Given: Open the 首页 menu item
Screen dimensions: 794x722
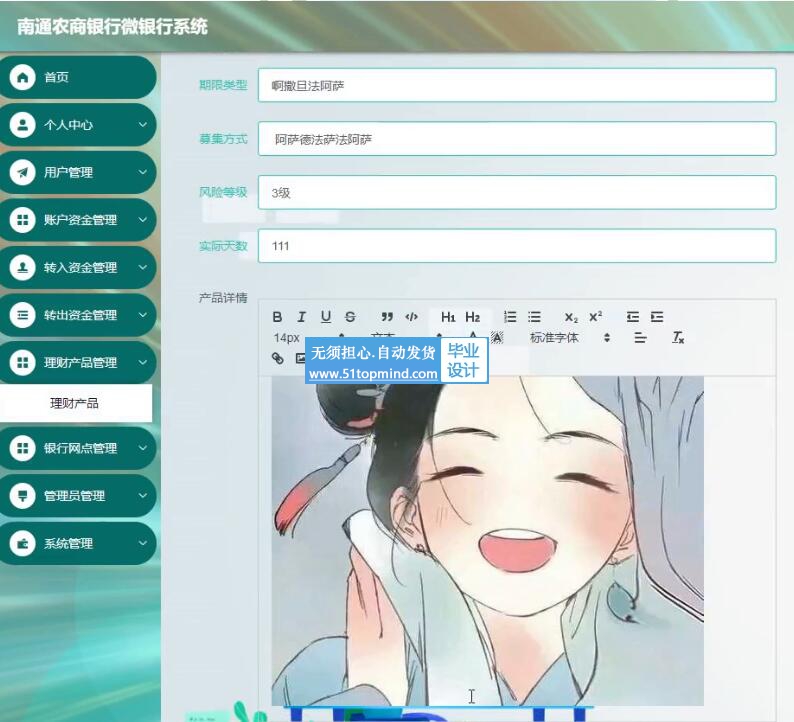Looking at the screenshot, I should coord(77,77).
